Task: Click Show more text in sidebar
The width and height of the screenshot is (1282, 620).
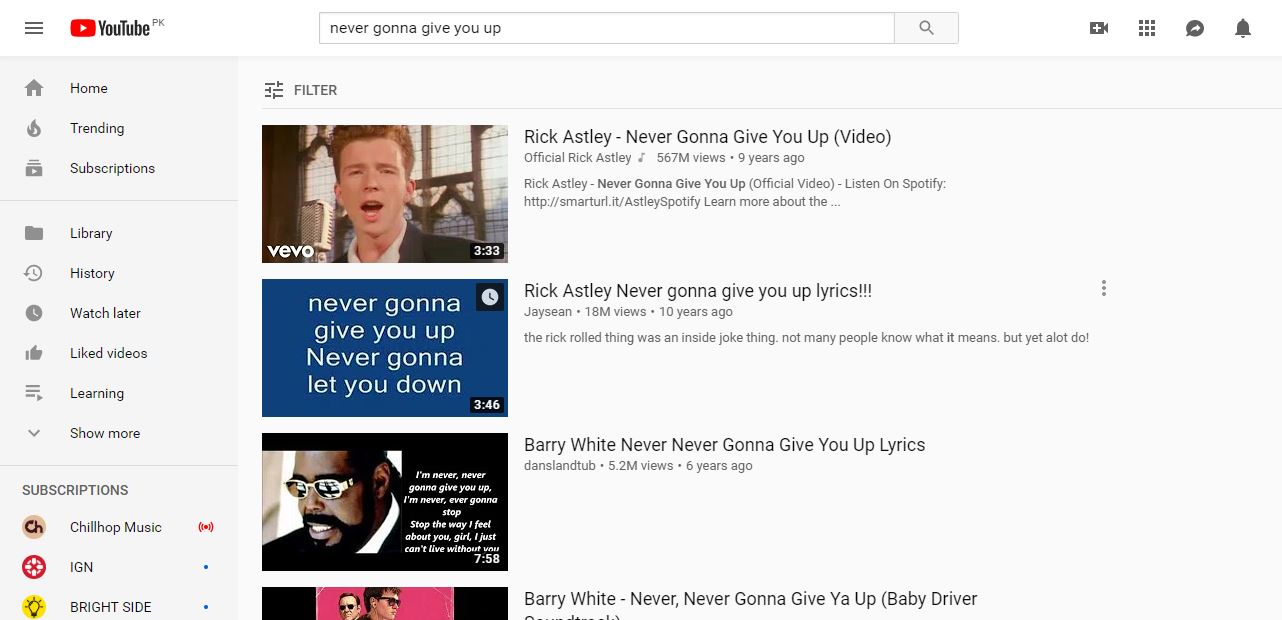Action: 105,433
